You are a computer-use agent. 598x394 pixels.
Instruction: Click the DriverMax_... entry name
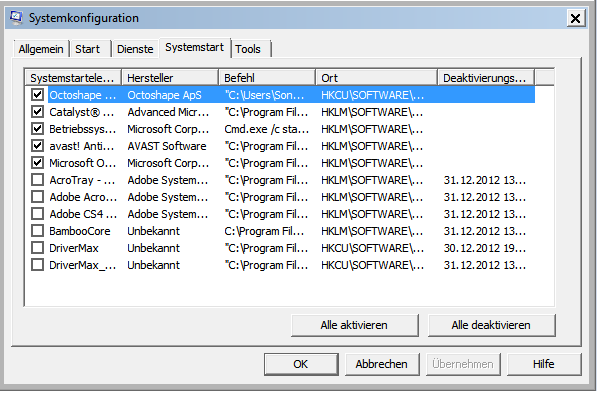[x=83, y=265]
